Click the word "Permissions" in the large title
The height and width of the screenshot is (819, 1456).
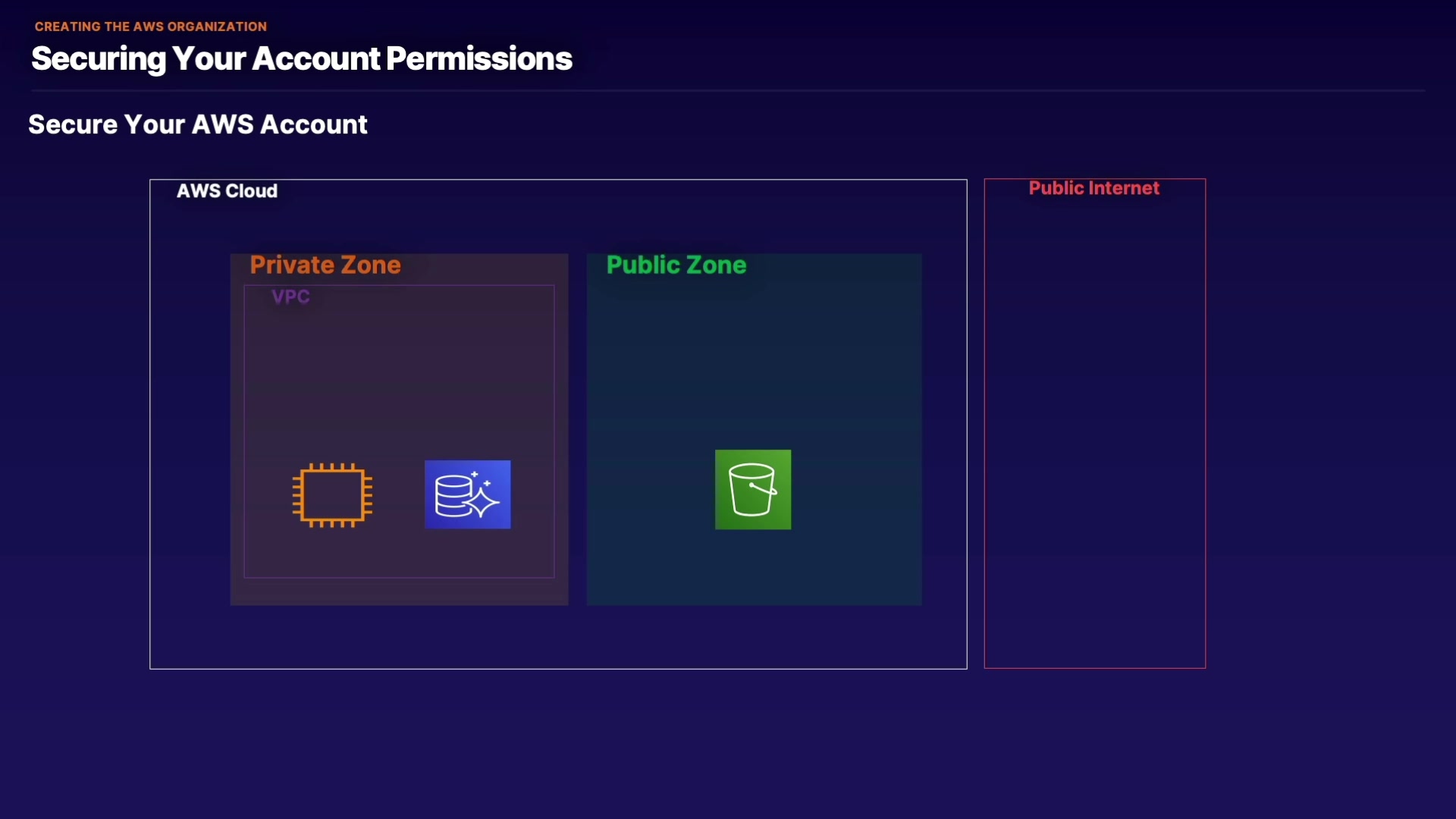point(479,59)
